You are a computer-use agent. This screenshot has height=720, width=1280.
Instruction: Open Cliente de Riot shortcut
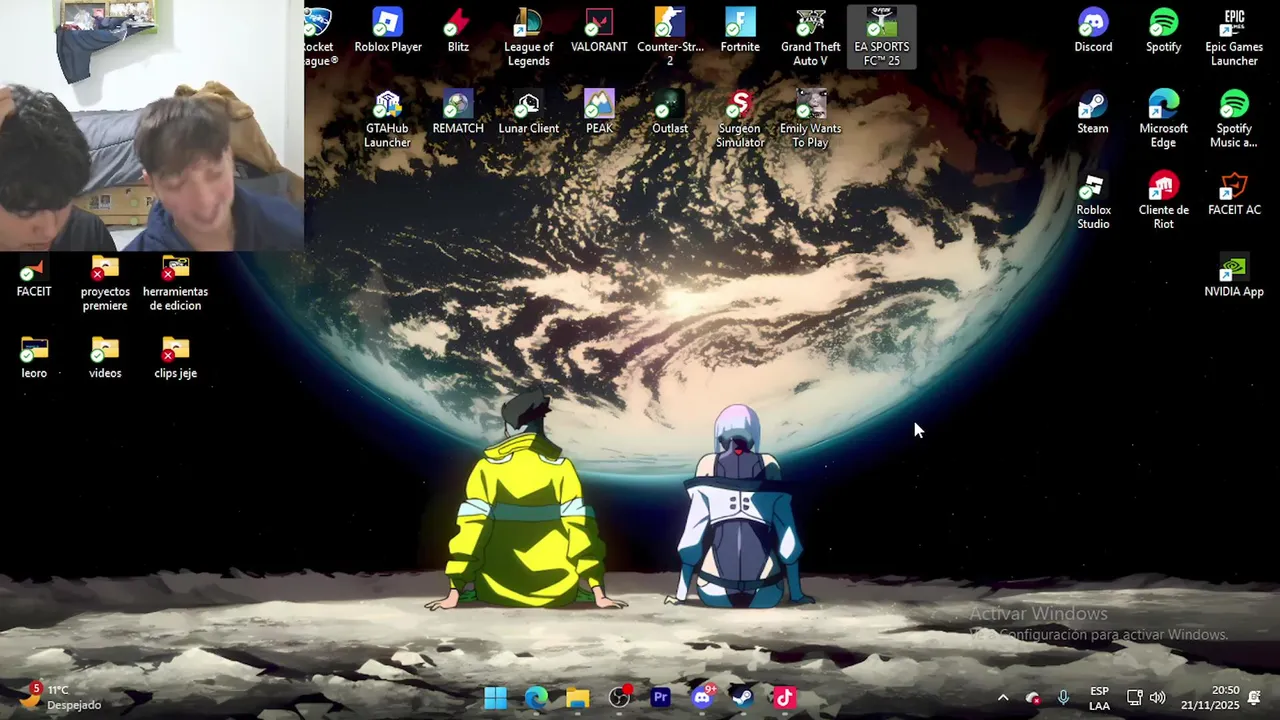click(1164, 202)
